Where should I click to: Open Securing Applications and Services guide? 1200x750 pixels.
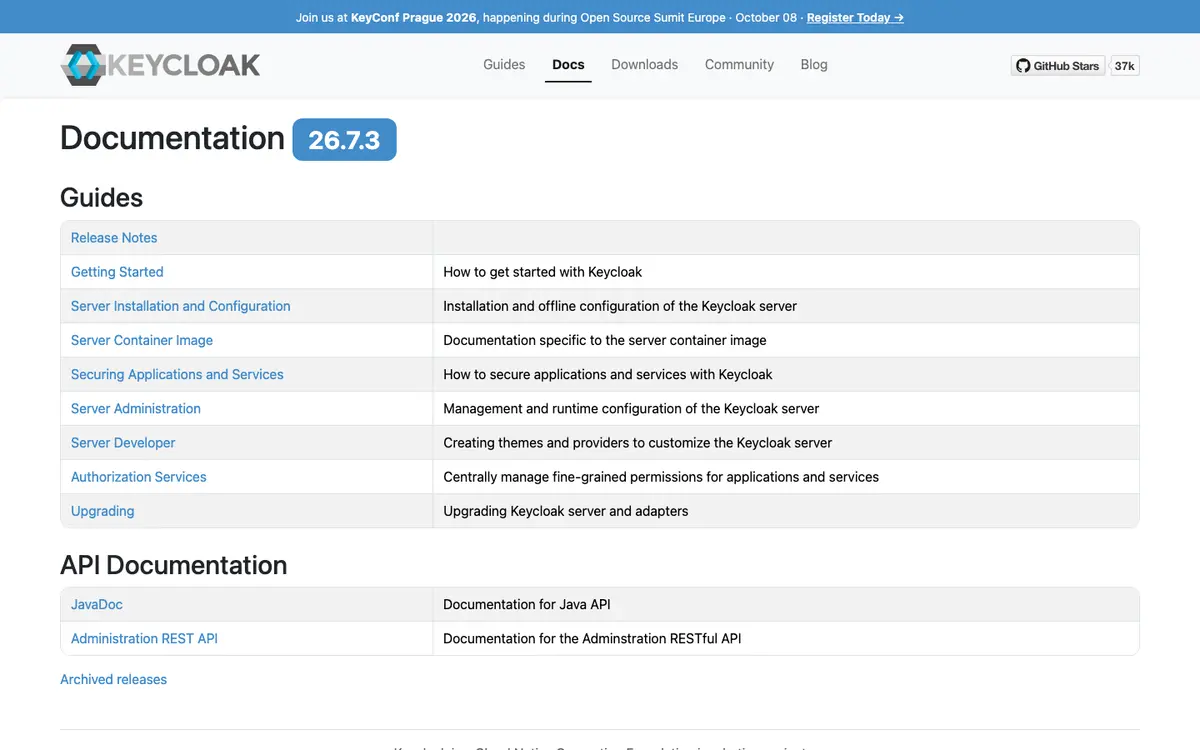pos(177,374)
